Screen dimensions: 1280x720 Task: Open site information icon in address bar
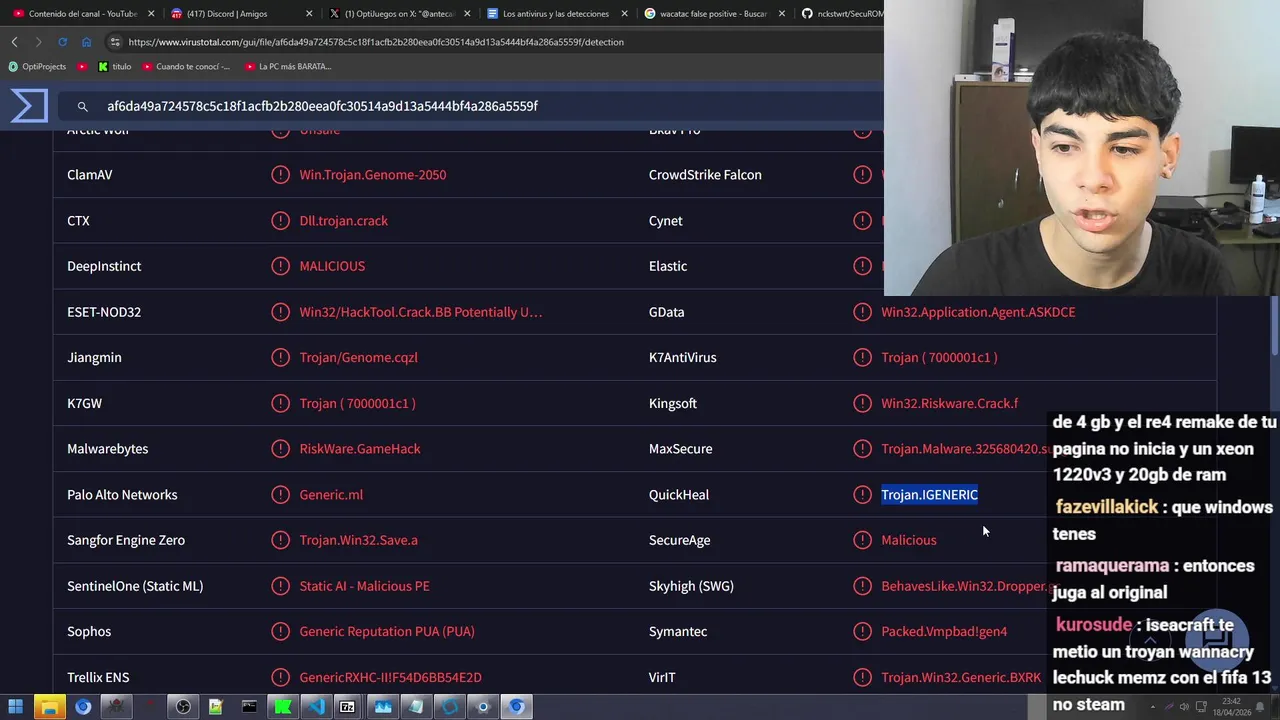point(115,42)
